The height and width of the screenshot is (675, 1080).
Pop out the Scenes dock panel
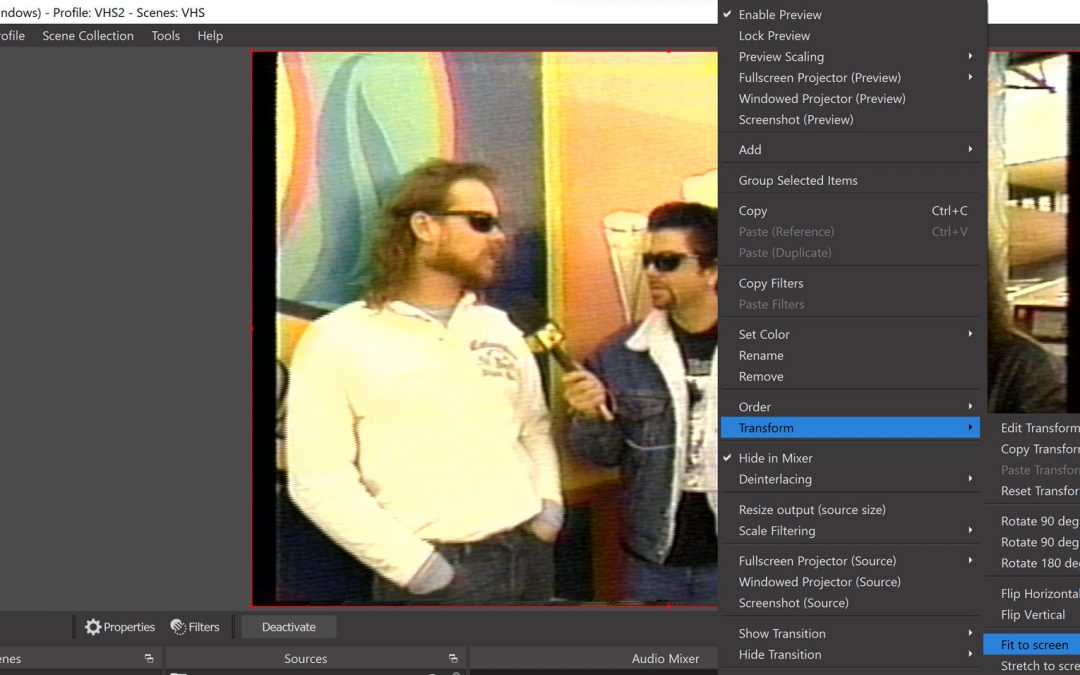[149, 658]
